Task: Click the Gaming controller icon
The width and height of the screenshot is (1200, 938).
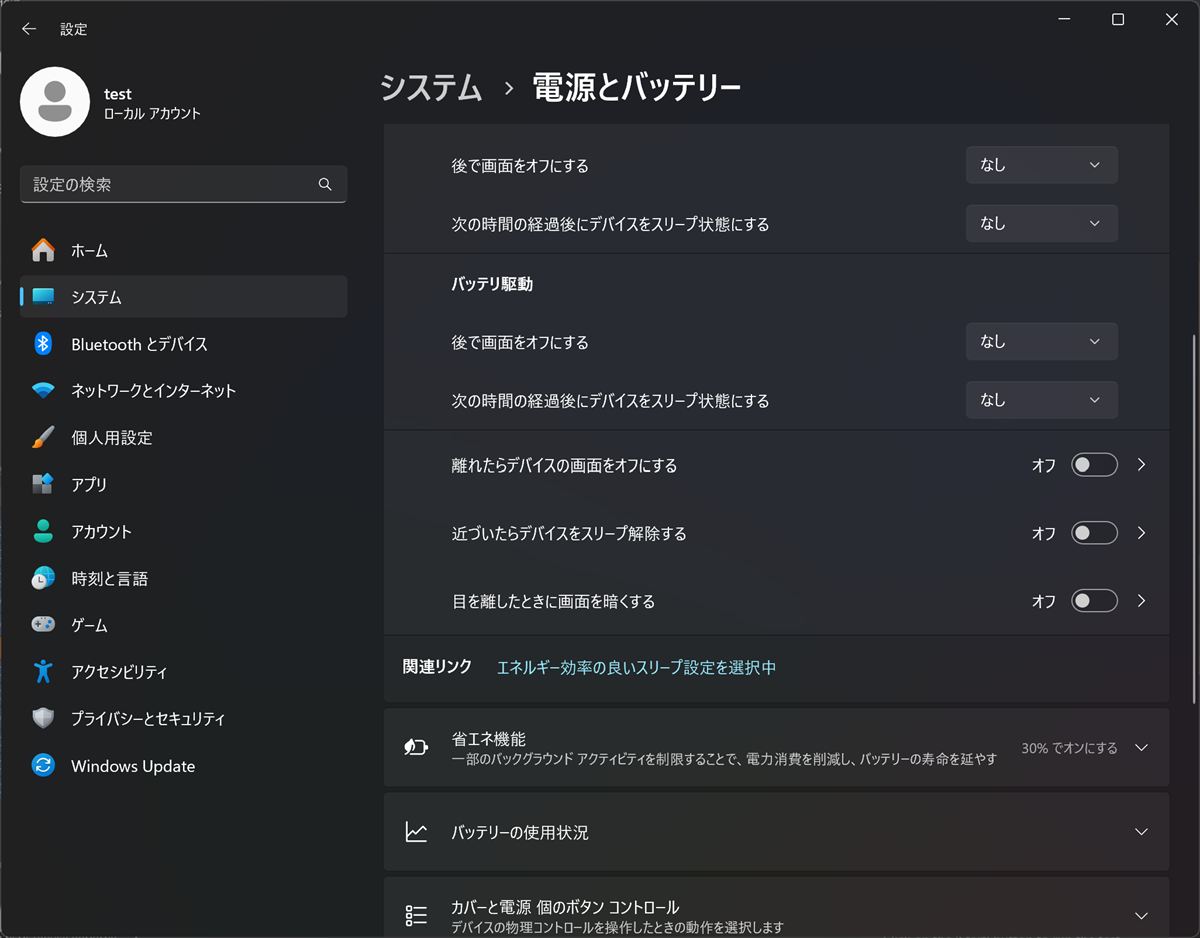Action: tap(43, 624)
